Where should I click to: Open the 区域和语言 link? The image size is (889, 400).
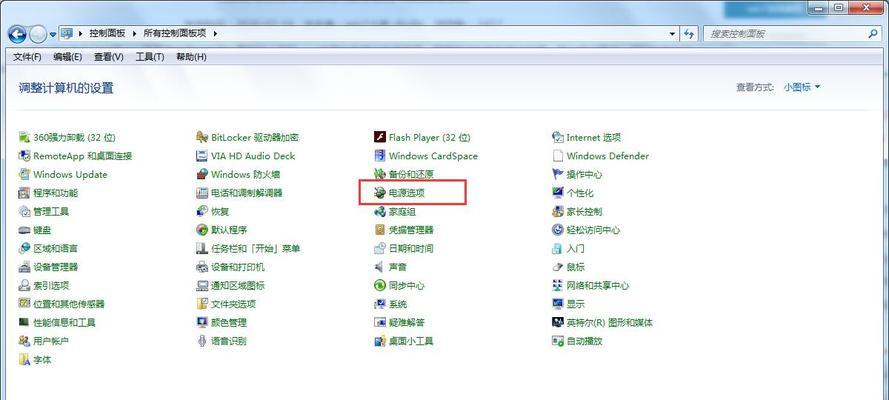56,249
